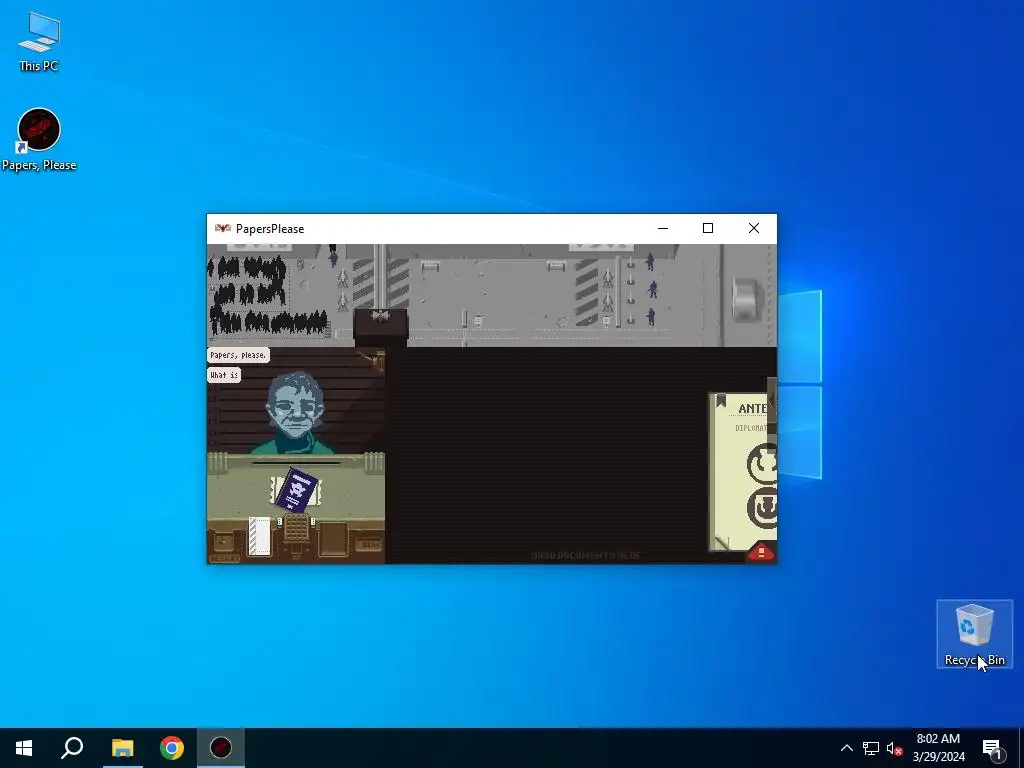This screenshot has height=768, width=1024.
Task: Click the entrant's face portrait
Action: click(x=295, y=406)
